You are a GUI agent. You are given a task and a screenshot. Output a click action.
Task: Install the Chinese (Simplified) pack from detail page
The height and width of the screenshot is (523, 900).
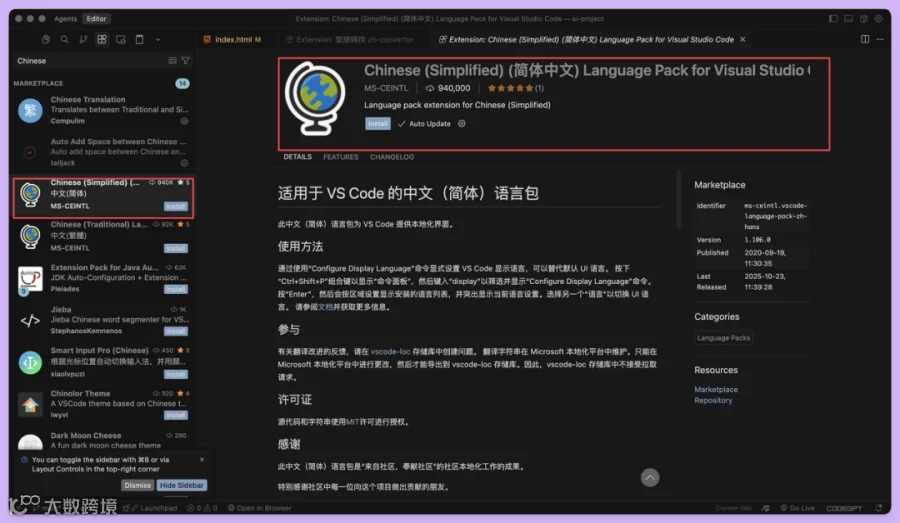click(x=378, y=123)
